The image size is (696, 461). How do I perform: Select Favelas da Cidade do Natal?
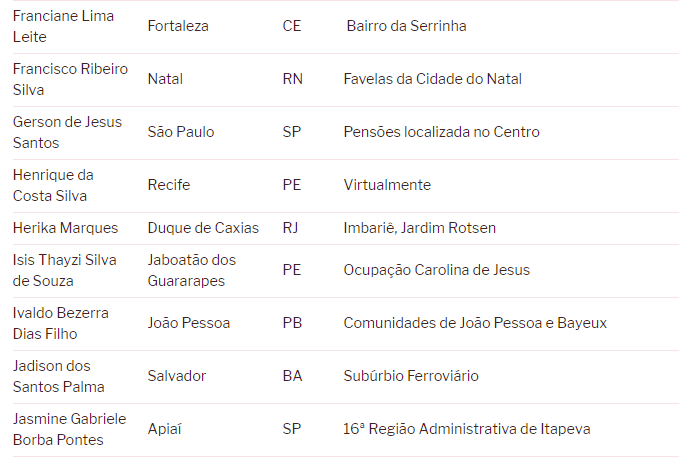[x=432, y=79]
